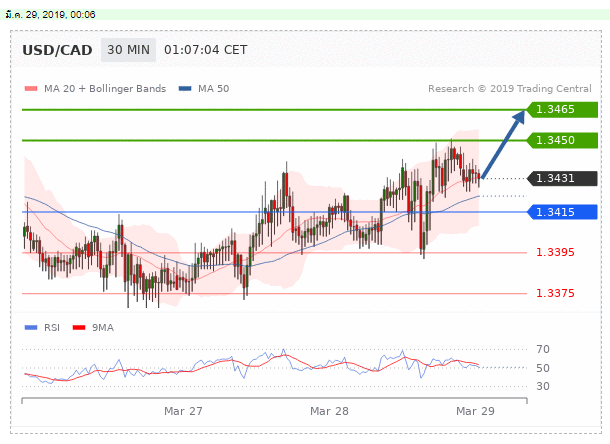Viewport: 610px width, 444px height.
Task: Click the date header 29, 2019, 00:06
Action: [x=50, y=15]
